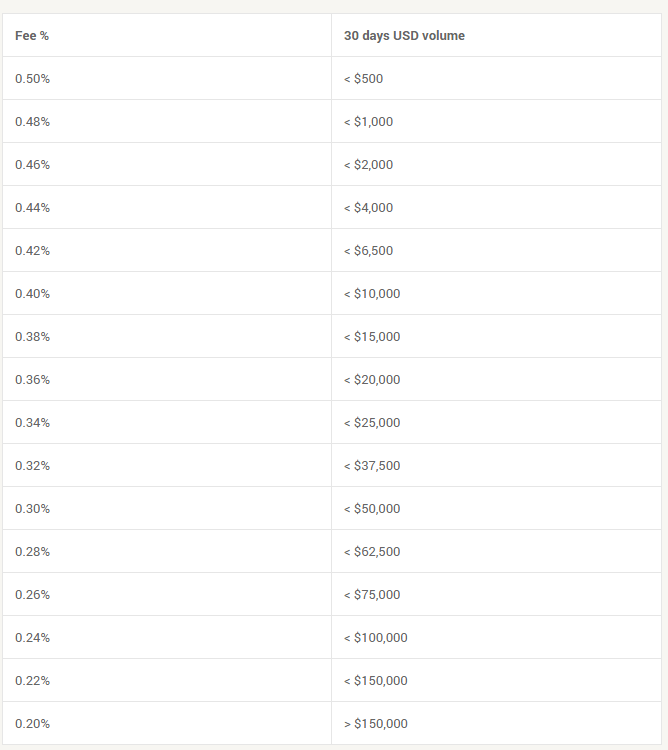Click the 'Fee %' column header
This screenshot has height=750, width=668.
(x=167, y=35)
